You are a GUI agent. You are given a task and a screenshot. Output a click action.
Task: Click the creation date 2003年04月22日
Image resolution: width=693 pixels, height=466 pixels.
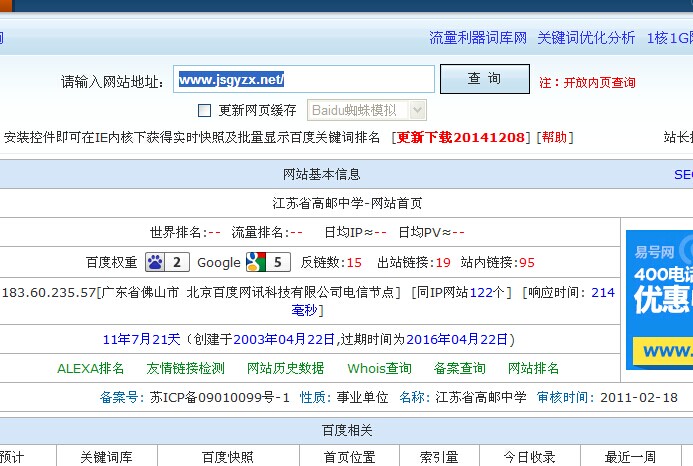coord(284,340)
